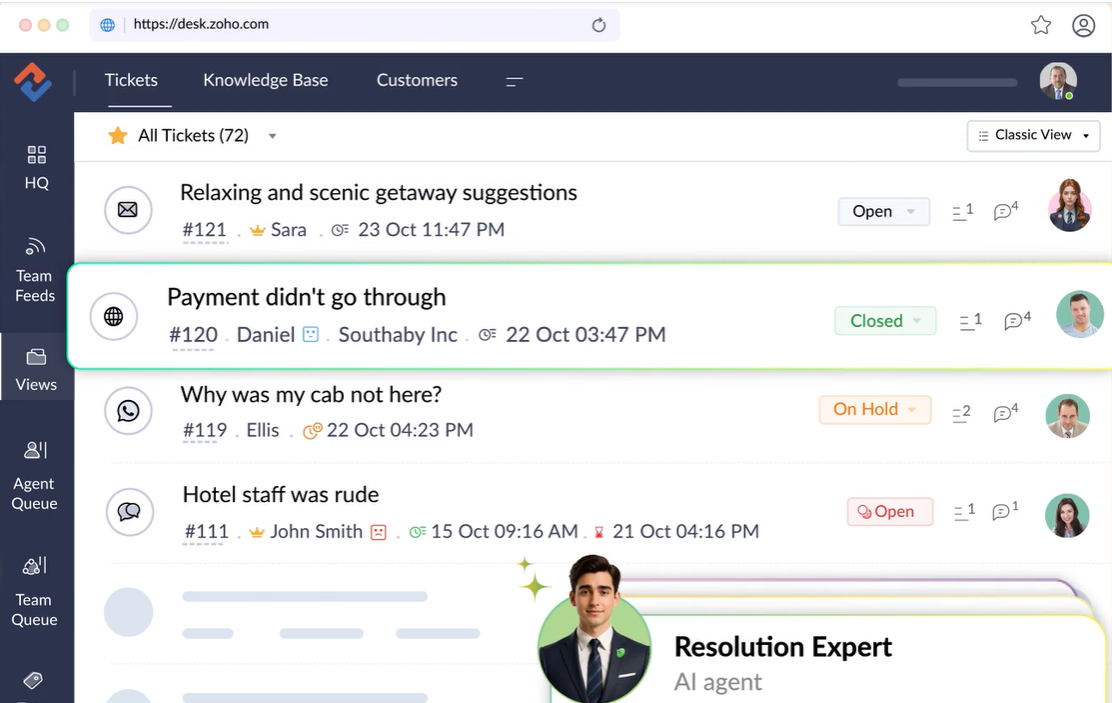Open the Agent Queue
Viewport: 1112px width, 703px height.
[x=36, y=476]
